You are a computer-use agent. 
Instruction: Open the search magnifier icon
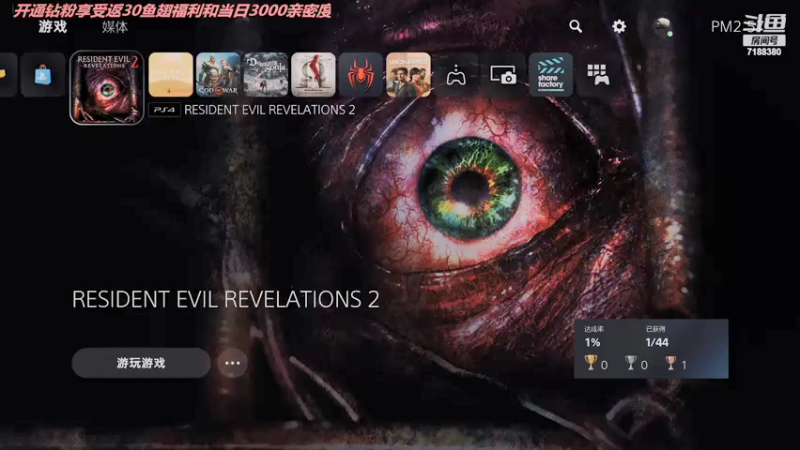576,26
